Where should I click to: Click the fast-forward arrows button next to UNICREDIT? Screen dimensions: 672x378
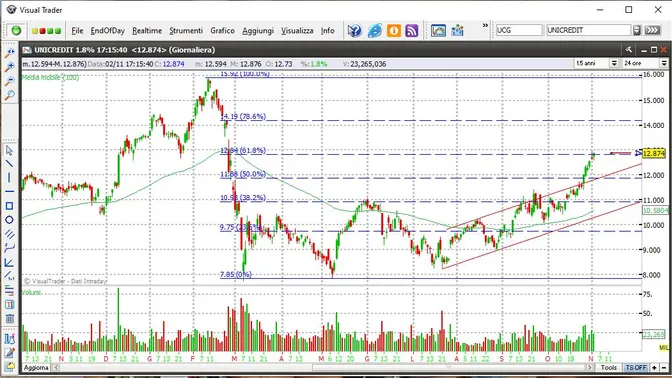652,30
